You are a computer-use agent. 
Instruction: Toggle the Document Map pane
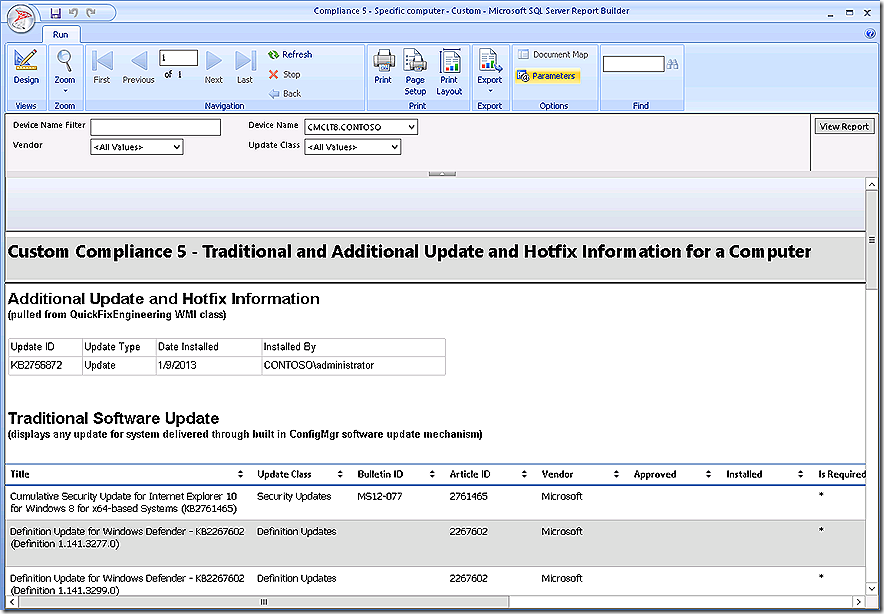[552, 55]
